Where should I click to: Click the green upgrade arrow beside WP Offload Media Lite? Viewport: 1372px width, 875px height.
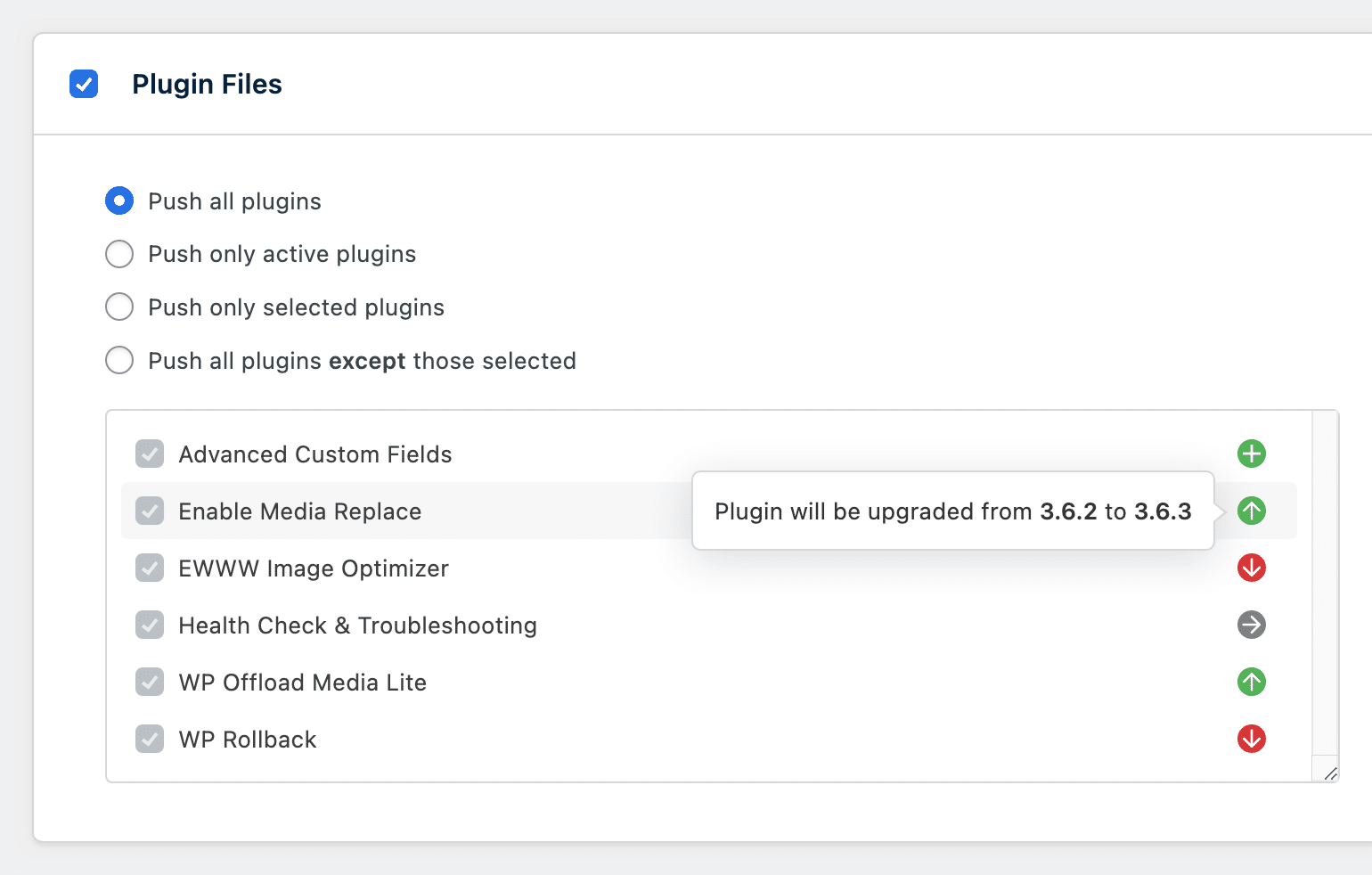coord(1251,682)
